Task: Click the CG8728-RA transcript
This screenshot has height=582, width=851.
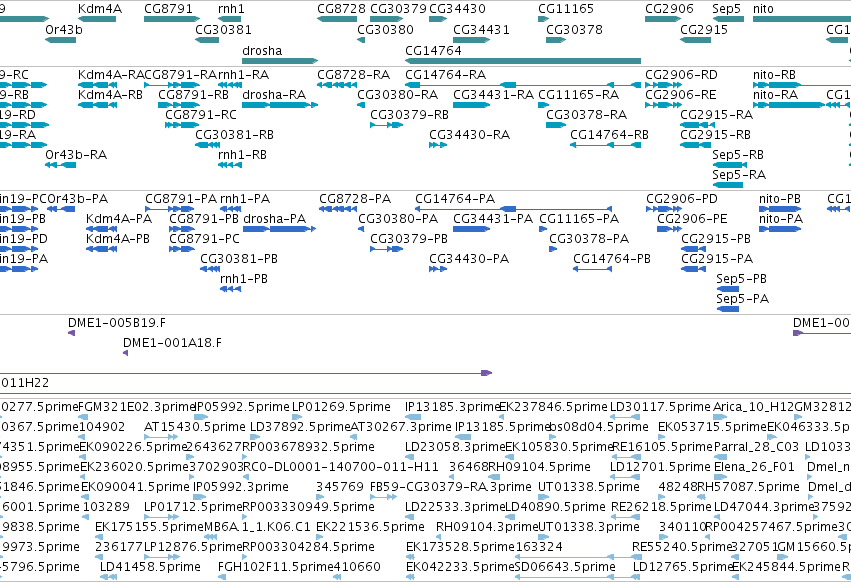Action: 337,85
